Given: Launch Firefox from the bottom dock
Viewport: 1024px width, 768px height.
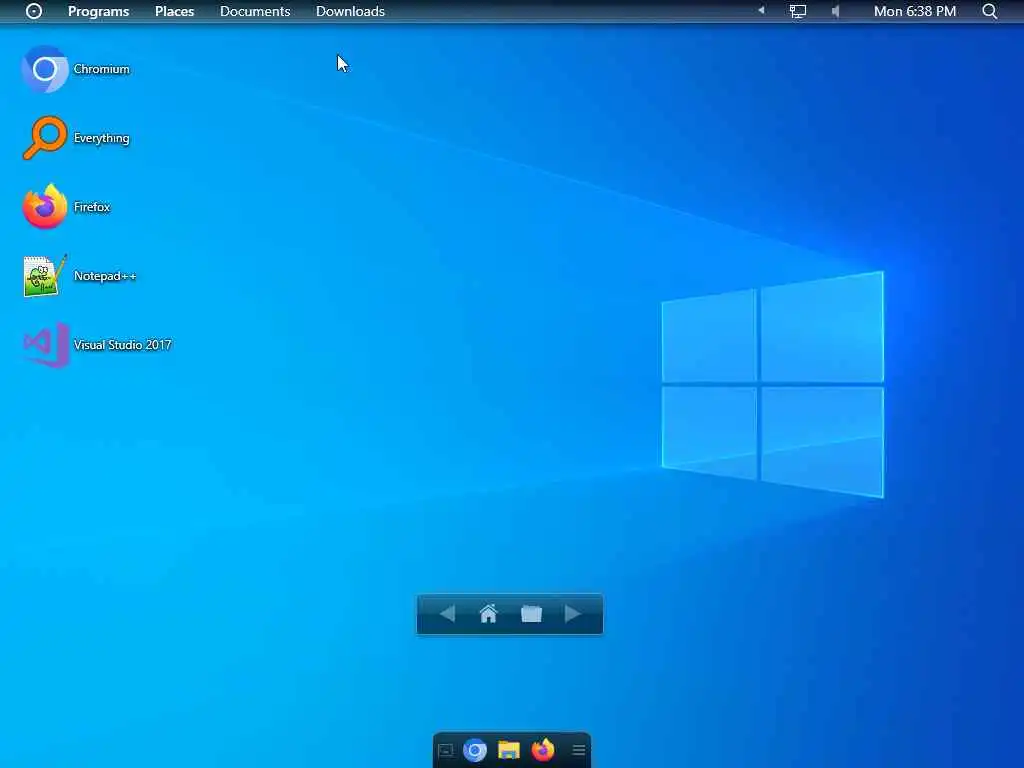Looking at the screenshot, I should [x=543, y=750].
